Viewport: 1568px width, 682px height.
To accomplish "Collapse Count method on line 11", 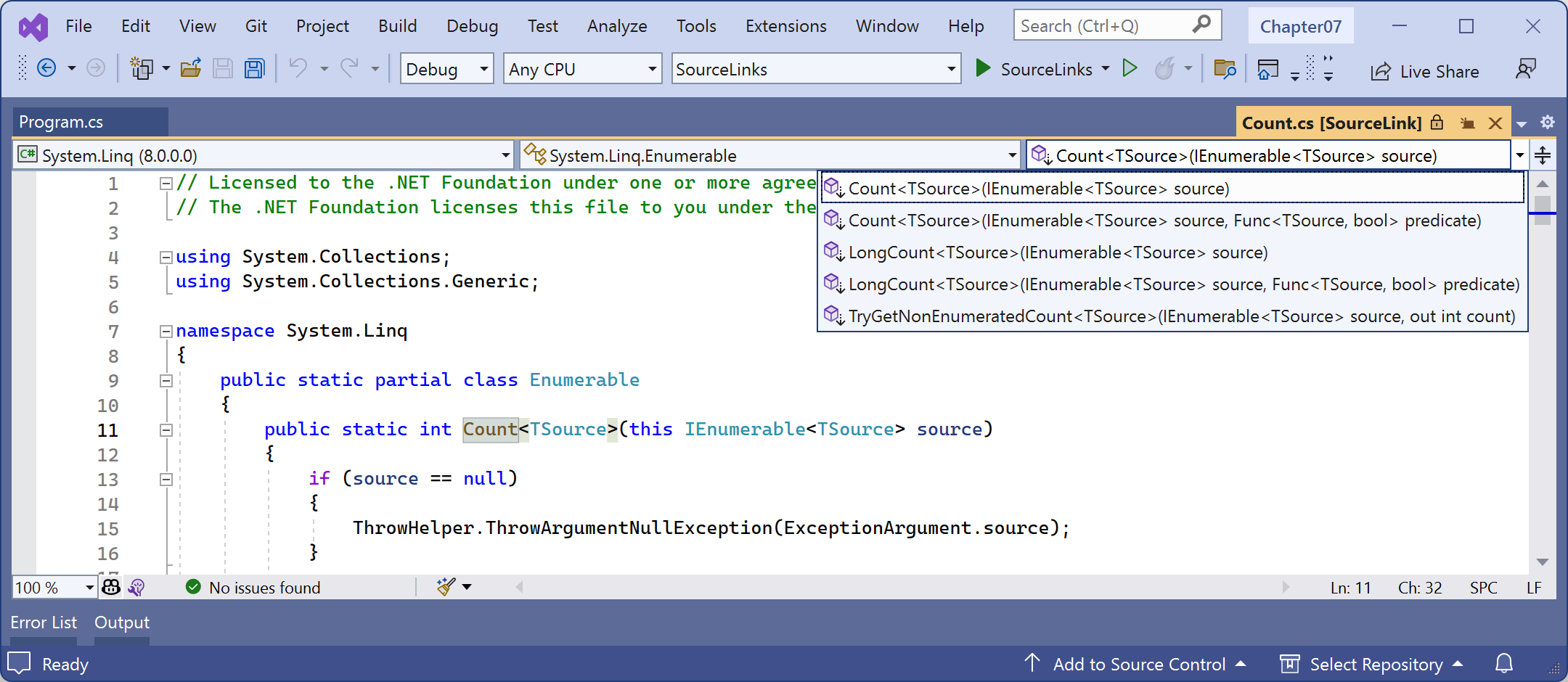I will point(166,430).
